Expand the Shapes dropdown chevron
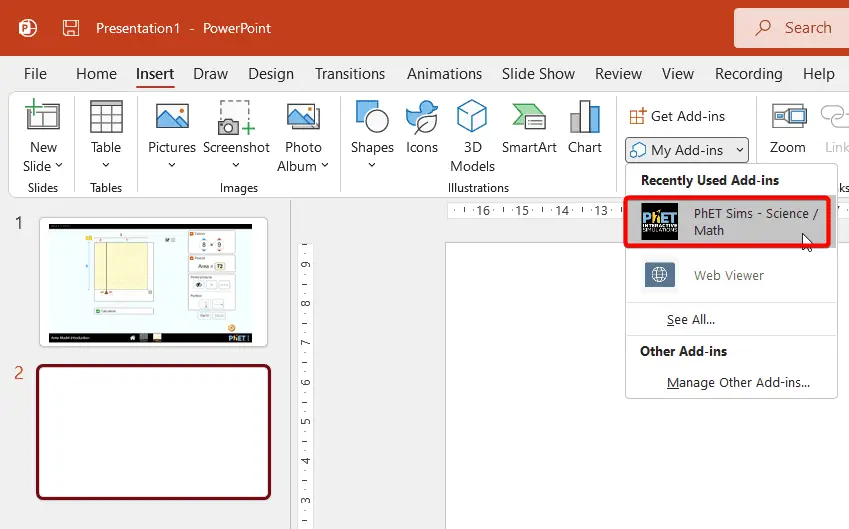This screenshot has width=849, height=529. tap(372, 165)
